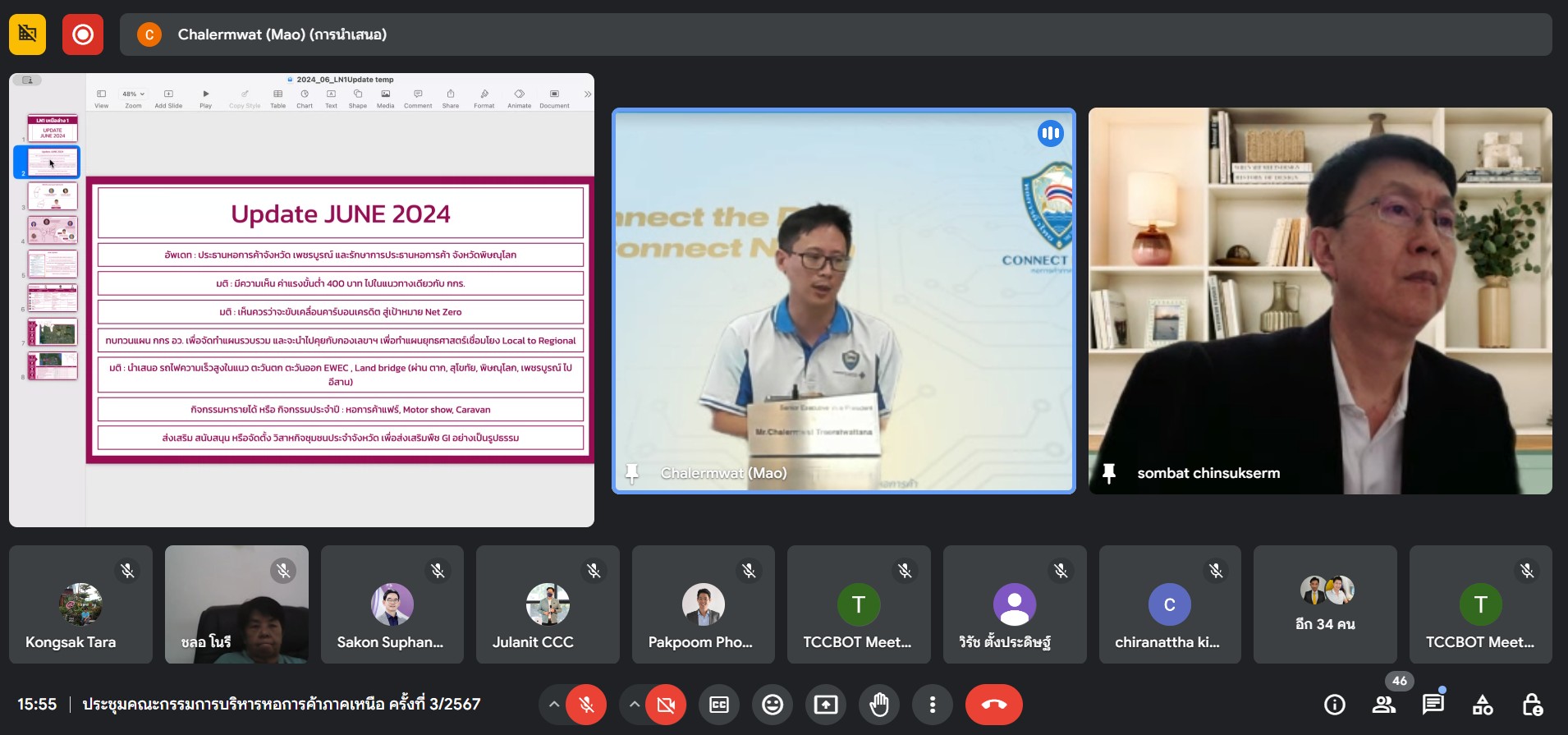Open the 34 more participants tile

pos(1324,604)
